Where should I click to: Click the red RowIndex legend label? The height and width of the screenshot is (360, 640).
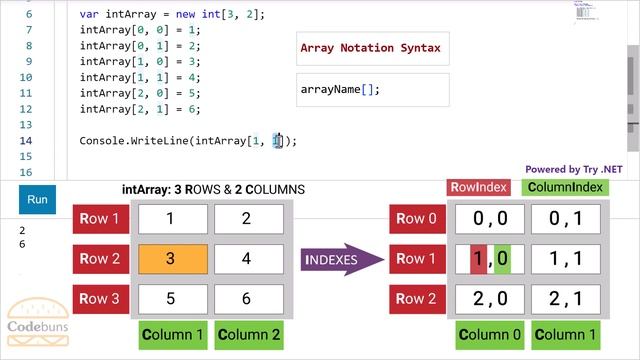(478, 187)
